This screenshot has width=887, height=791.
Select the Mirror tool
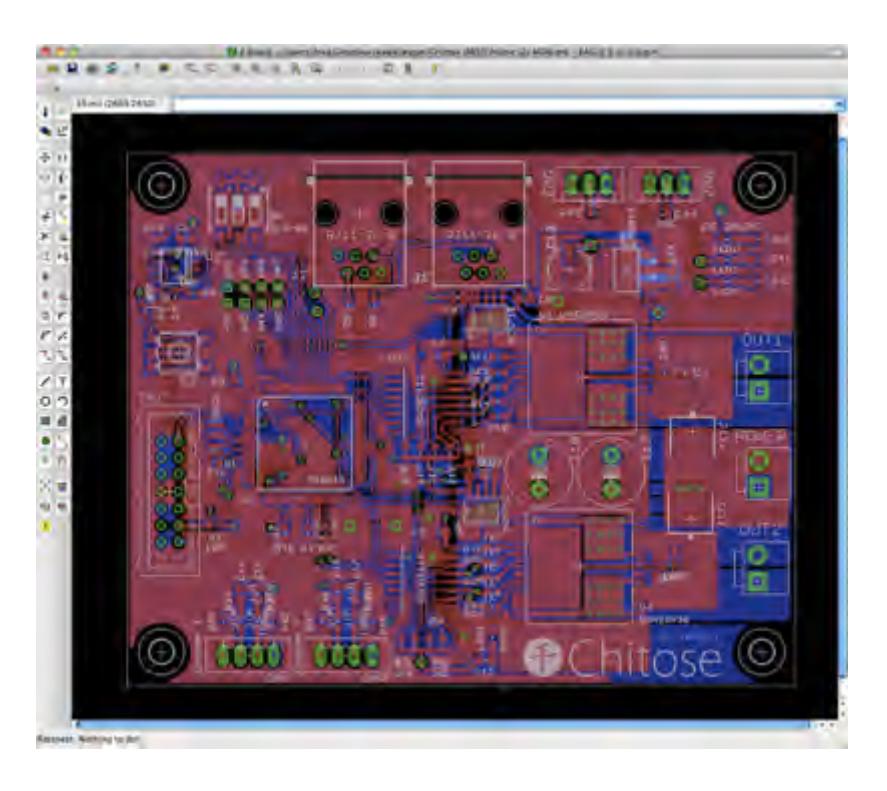click(45, 177)
